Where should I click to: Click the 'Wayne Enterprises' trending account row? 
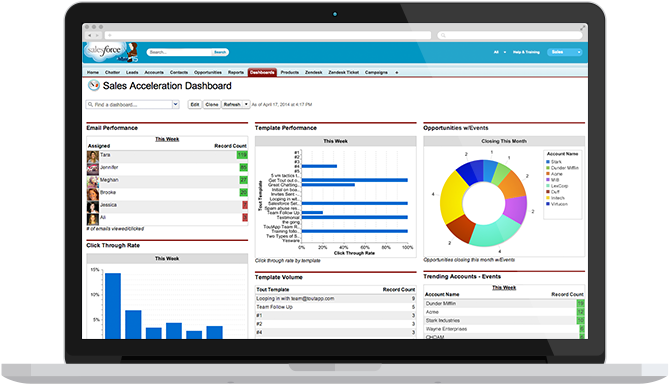tap(504, 329)
